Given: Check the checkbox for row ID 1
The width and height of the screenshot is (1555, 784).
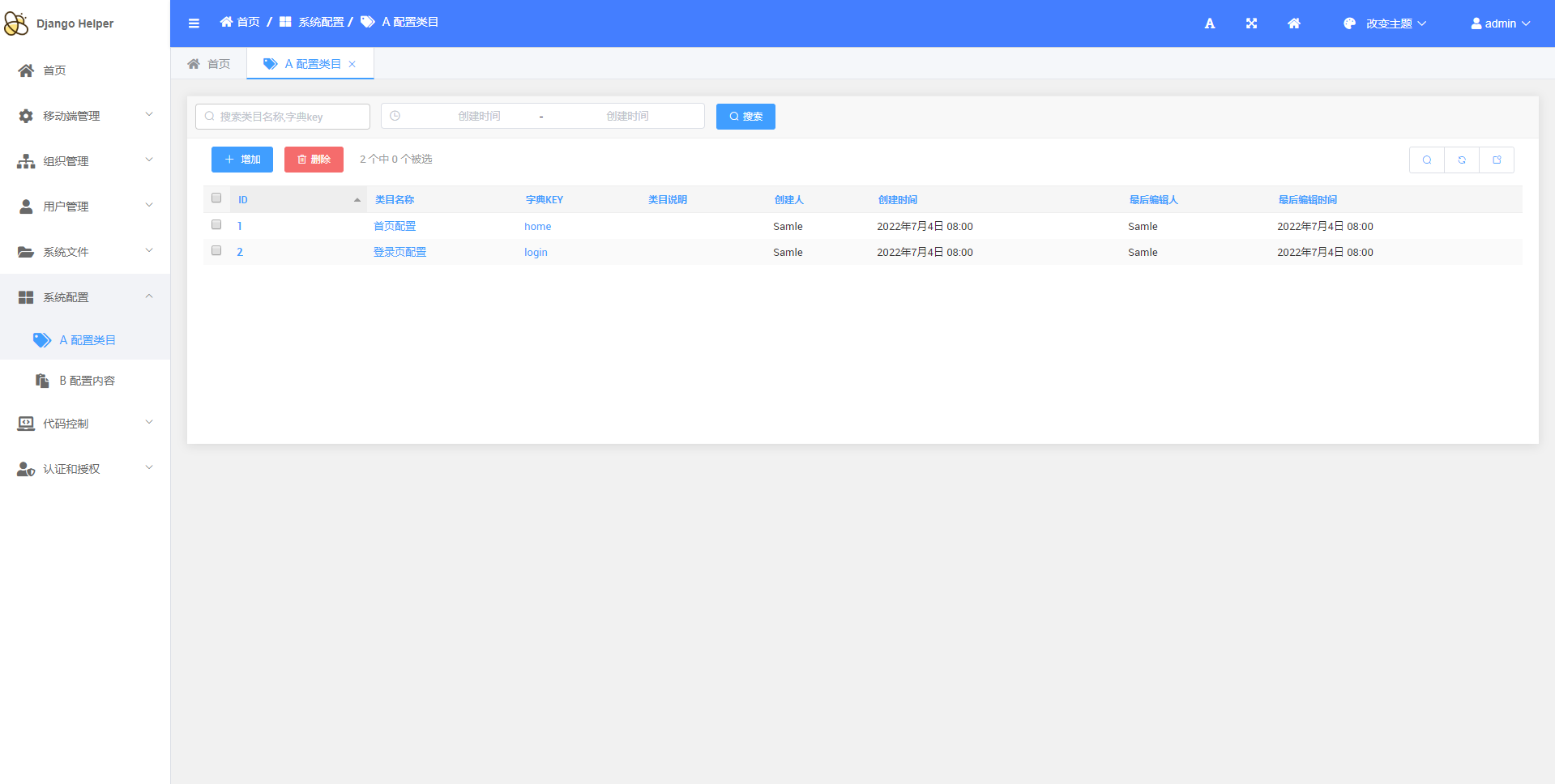Looking at the screenshot, I should [x=216, y=225].
